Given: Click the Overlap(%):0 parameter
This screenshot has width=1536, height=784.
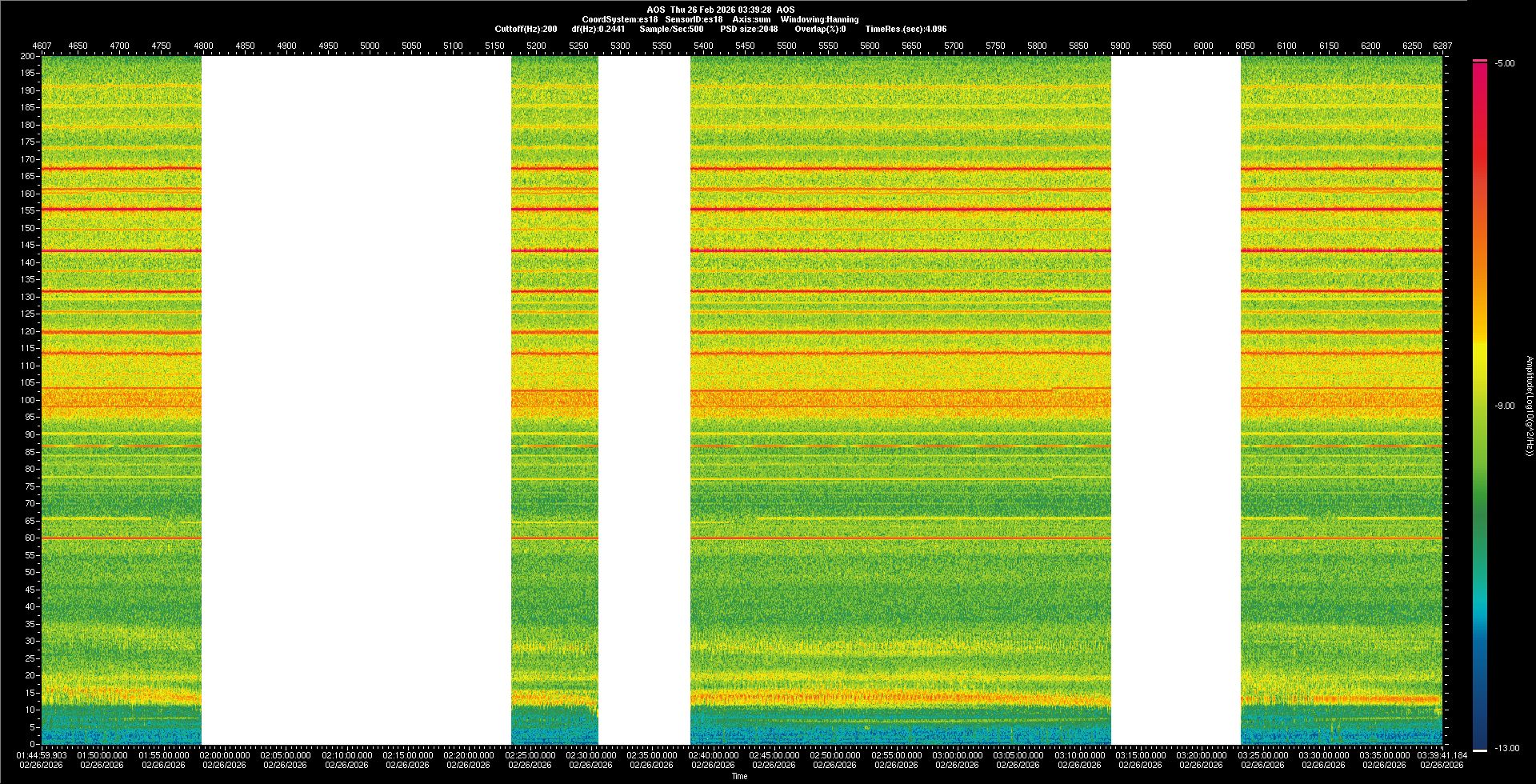Looking at the screenshot, I should pos(820,29).
